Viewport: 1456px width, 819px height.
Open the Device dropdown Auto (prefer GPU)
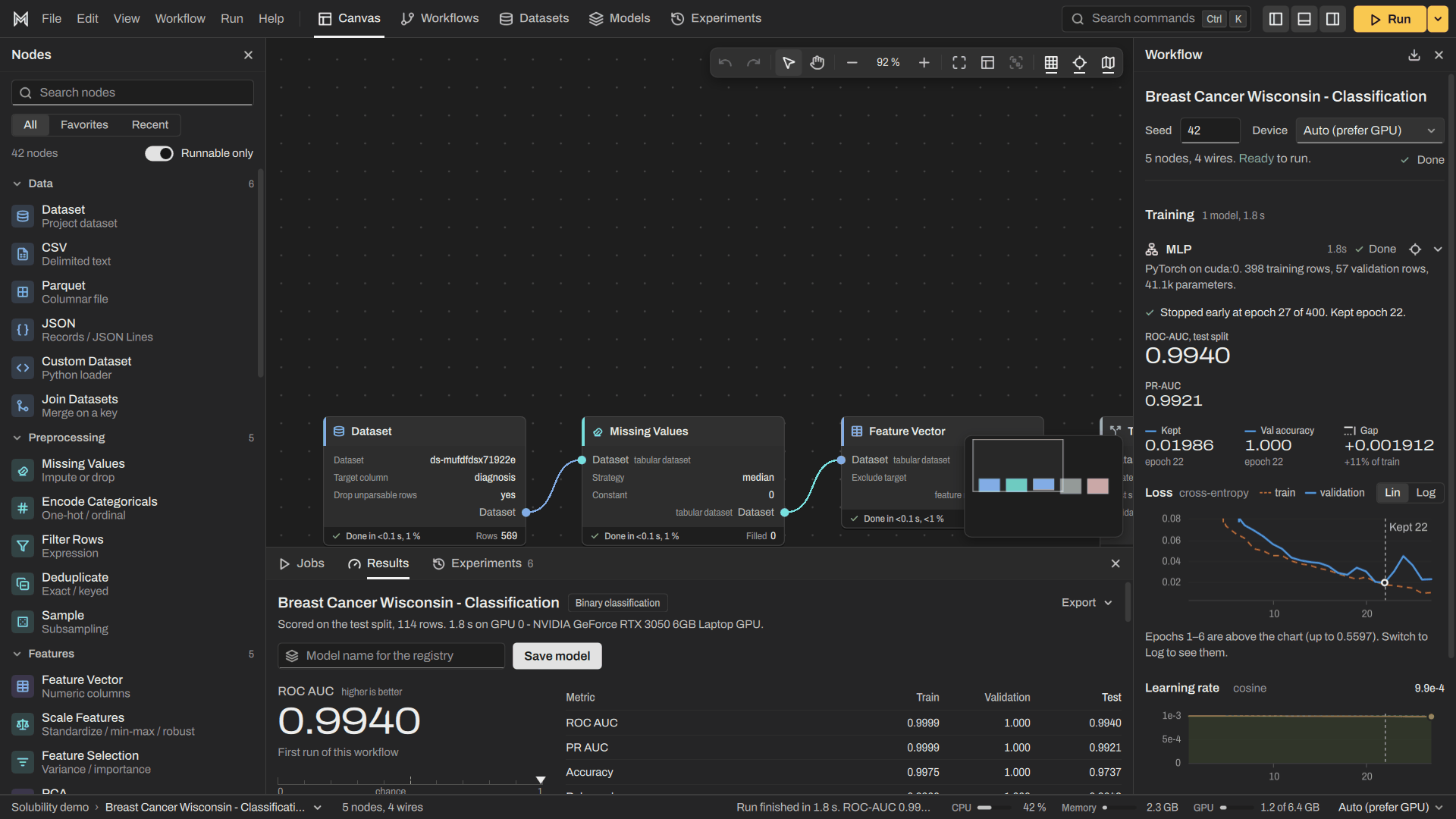(x=1370, y=130)
